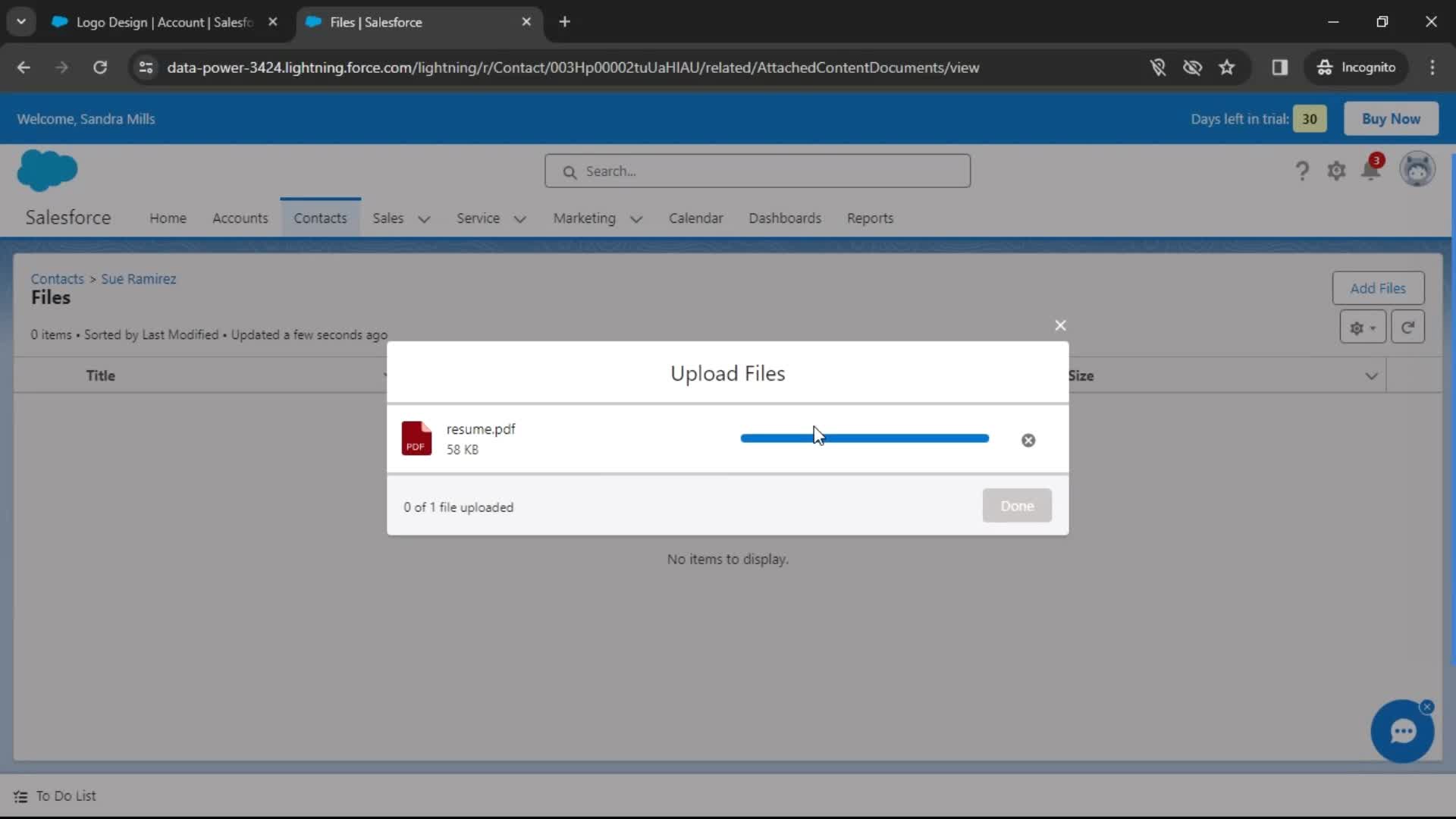
Task: Open the Calendar tab
Action: 695,218
